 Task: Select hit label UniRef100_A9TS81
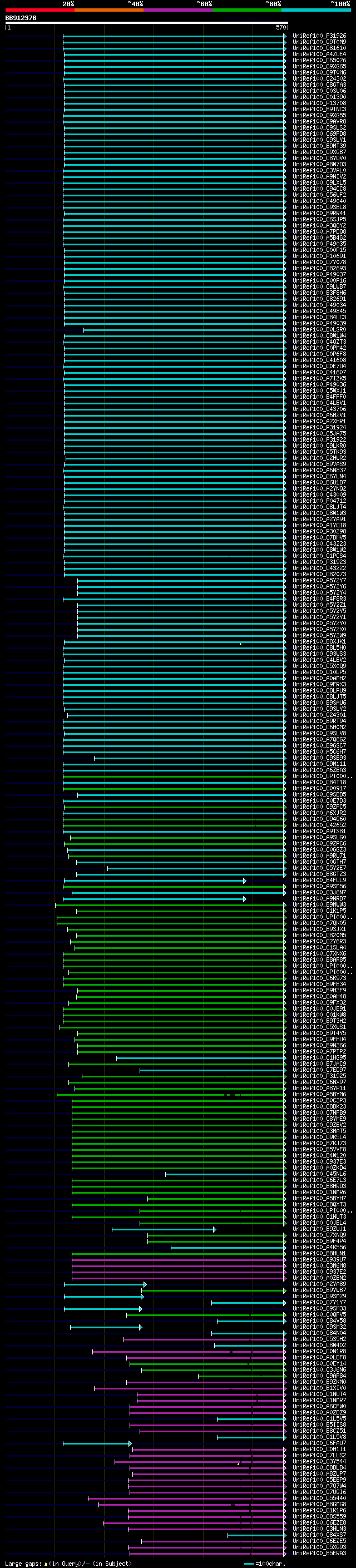tap(319, 831)
